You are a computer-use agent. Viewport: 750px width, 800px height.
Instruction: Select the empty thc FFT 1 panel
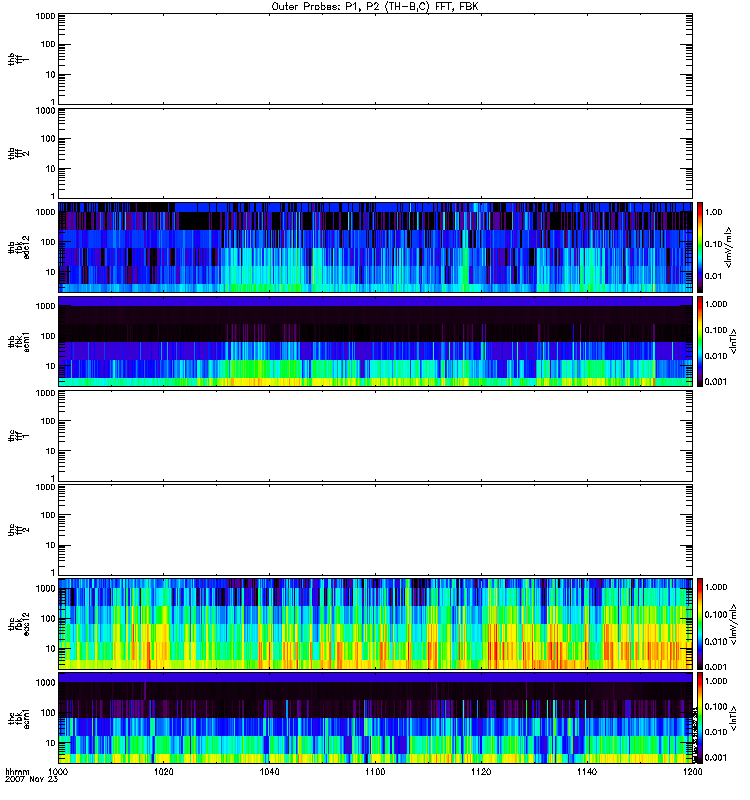tap(374, 435)
